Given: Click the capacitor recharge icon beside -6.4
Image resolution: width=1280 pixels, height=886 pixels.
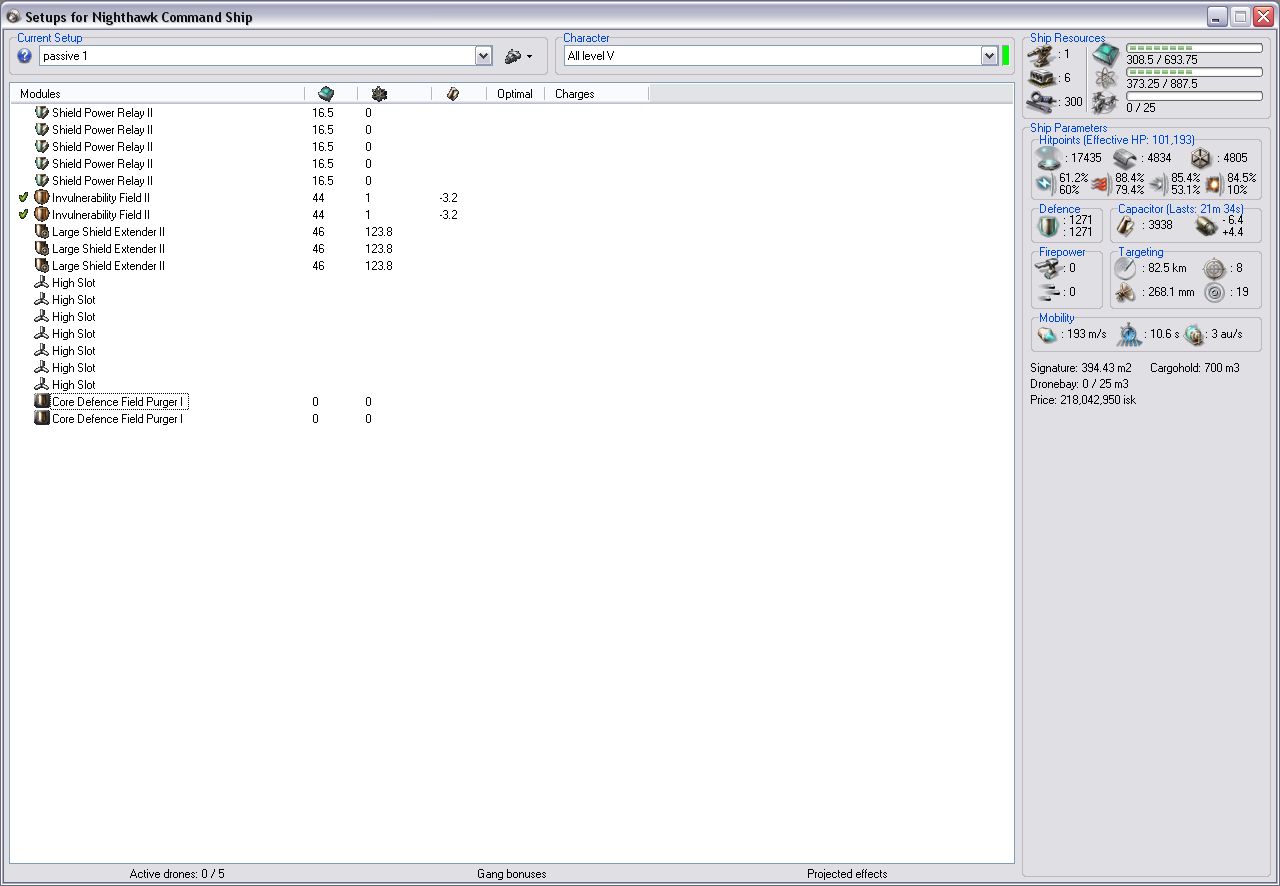Looking at the screenshot, I should tap(1205, 226).
